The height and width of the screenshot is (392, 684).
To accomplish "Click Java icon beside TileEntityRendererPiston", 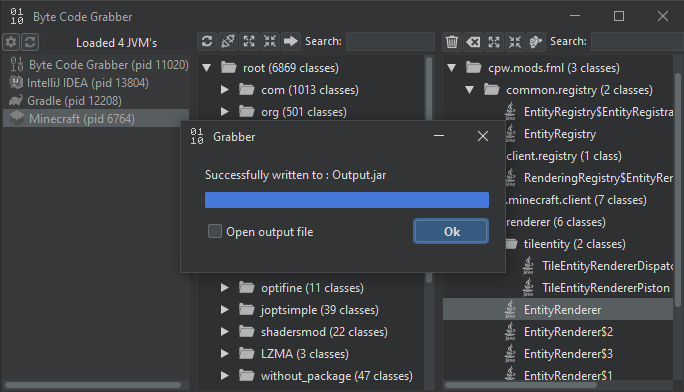I will click(x=528, y=287).
